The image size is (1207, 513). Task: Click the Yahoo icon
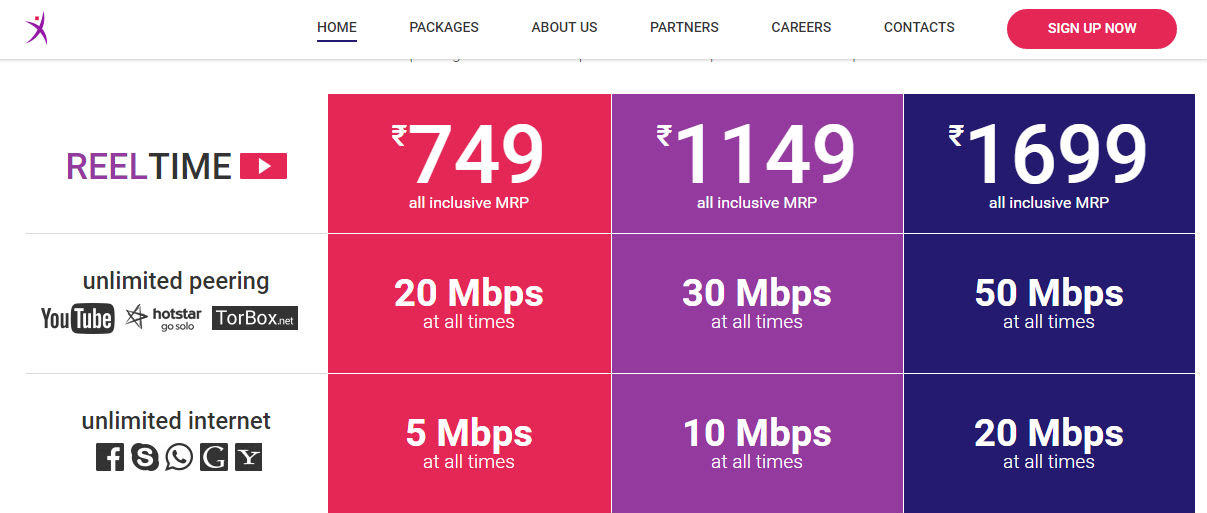point(248,457)
